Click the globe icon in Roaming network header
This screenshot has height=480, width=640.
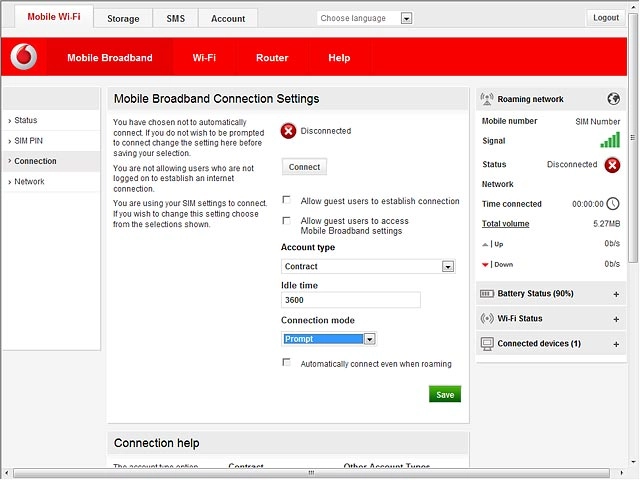click(613, 99)
